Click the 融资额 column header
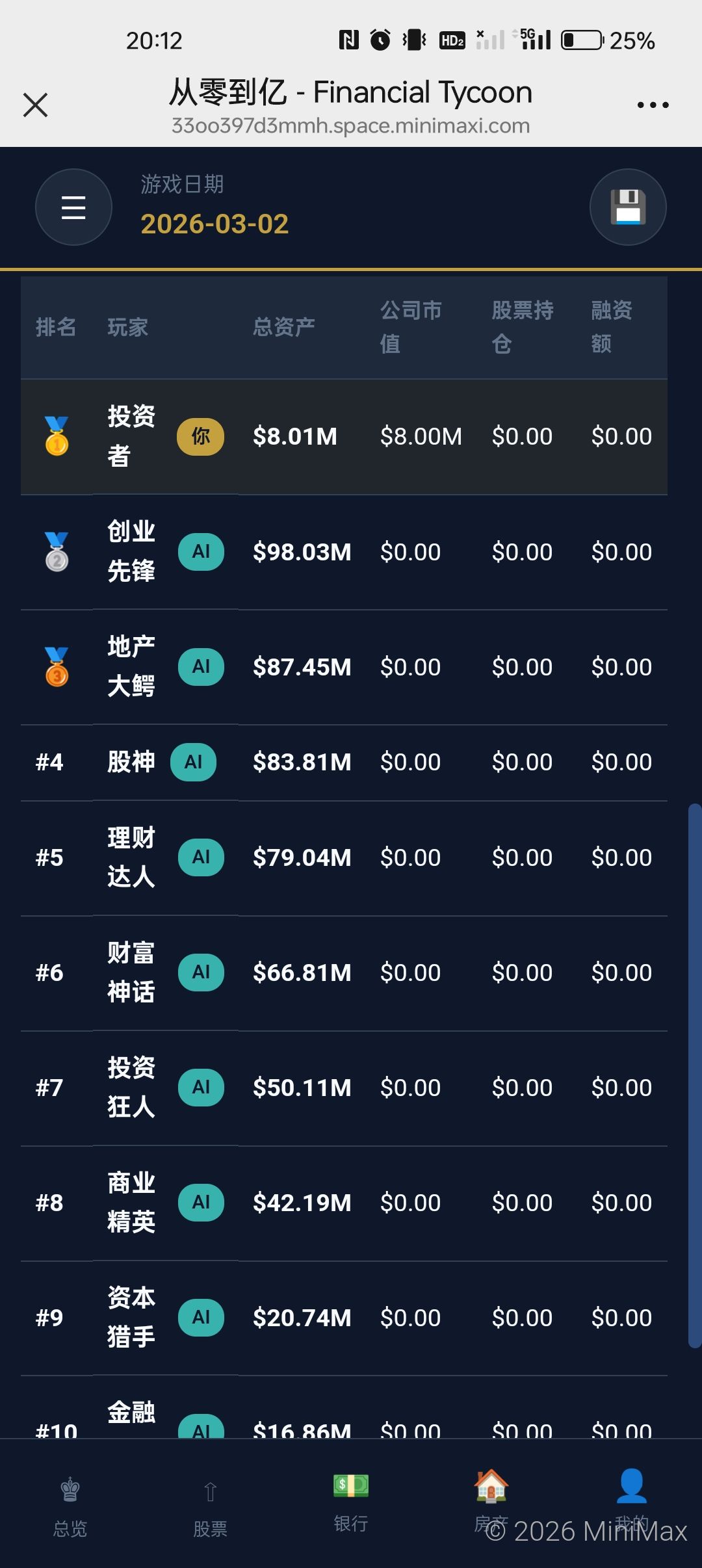702x1568 pixels. point(612,326)
